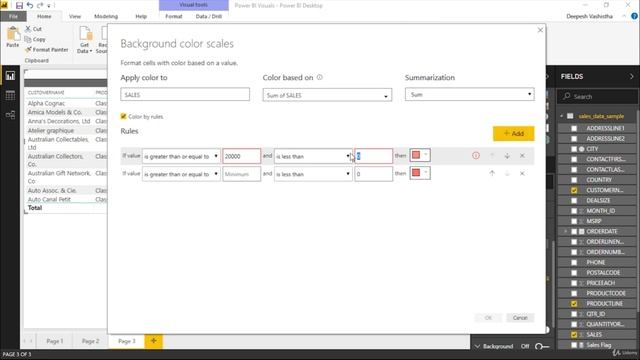Add a new page with plus tab
This screenshot has width=640, height=360.
pos(153,341)
